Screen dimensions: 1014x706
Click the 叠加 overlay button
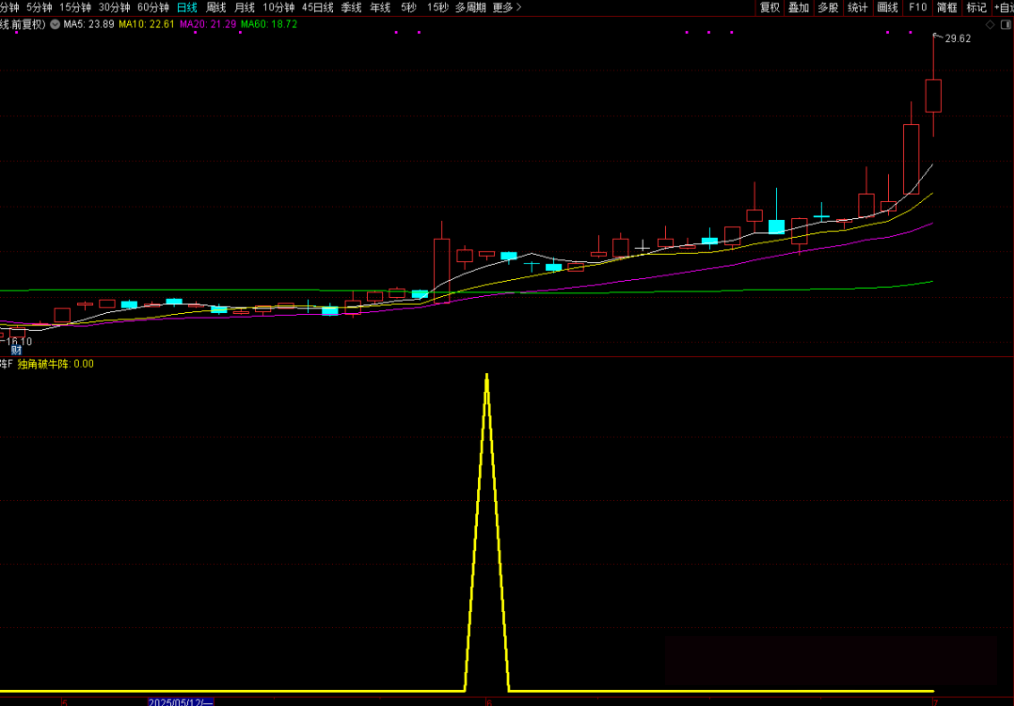[798, 7]
